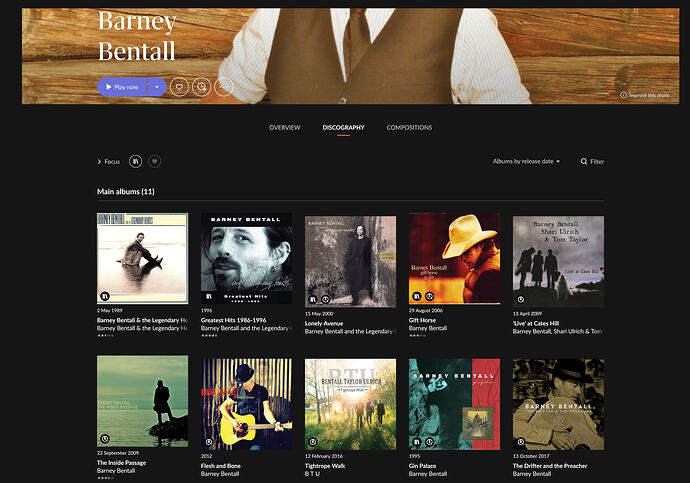This screenshot has width=690, height=483.
Task: Open The Inside Passage album cover
Action: point(143,401)
